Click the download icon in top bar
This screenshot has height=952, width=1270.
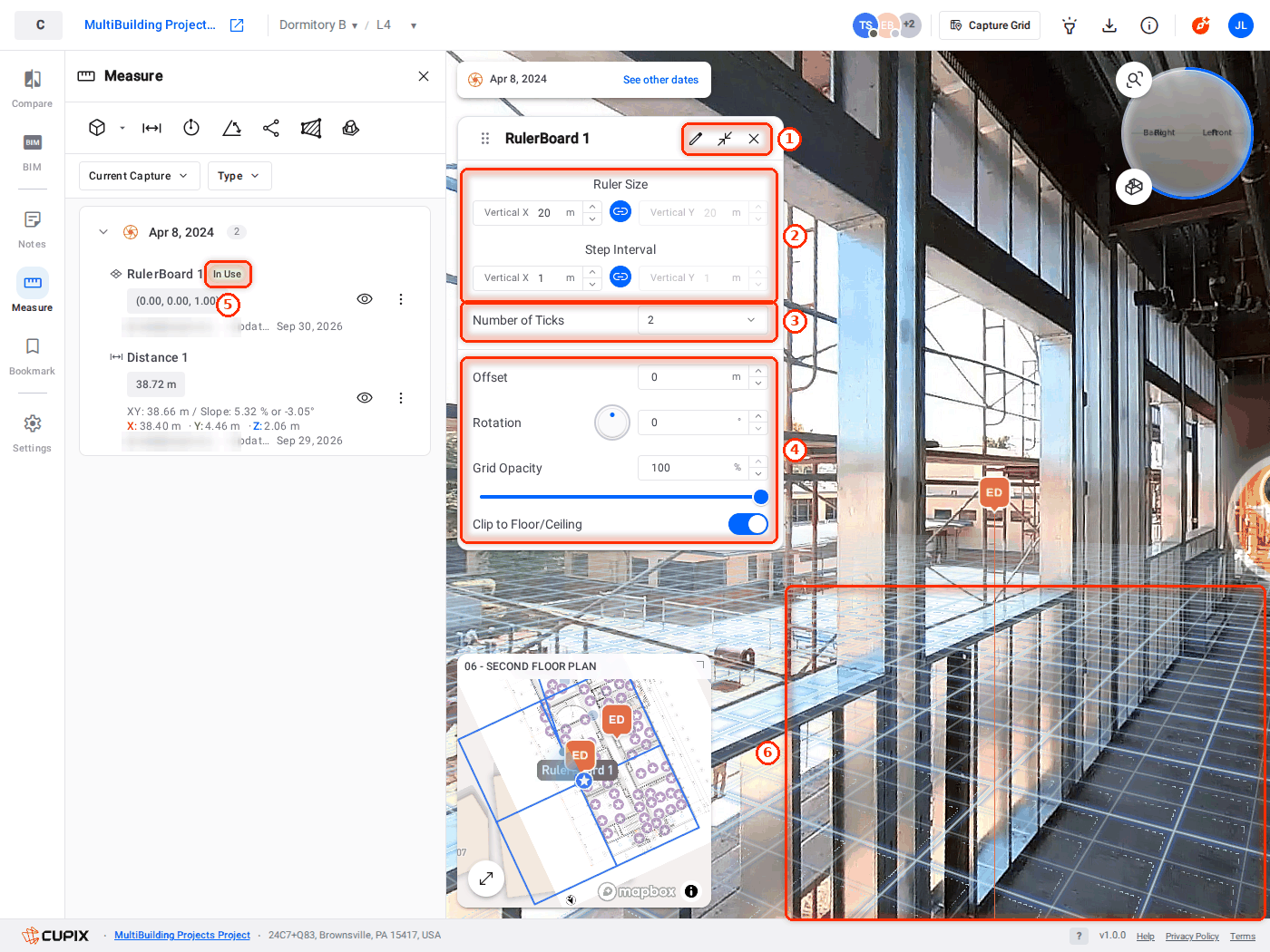pyautogui.click(x=1109, y=25)
